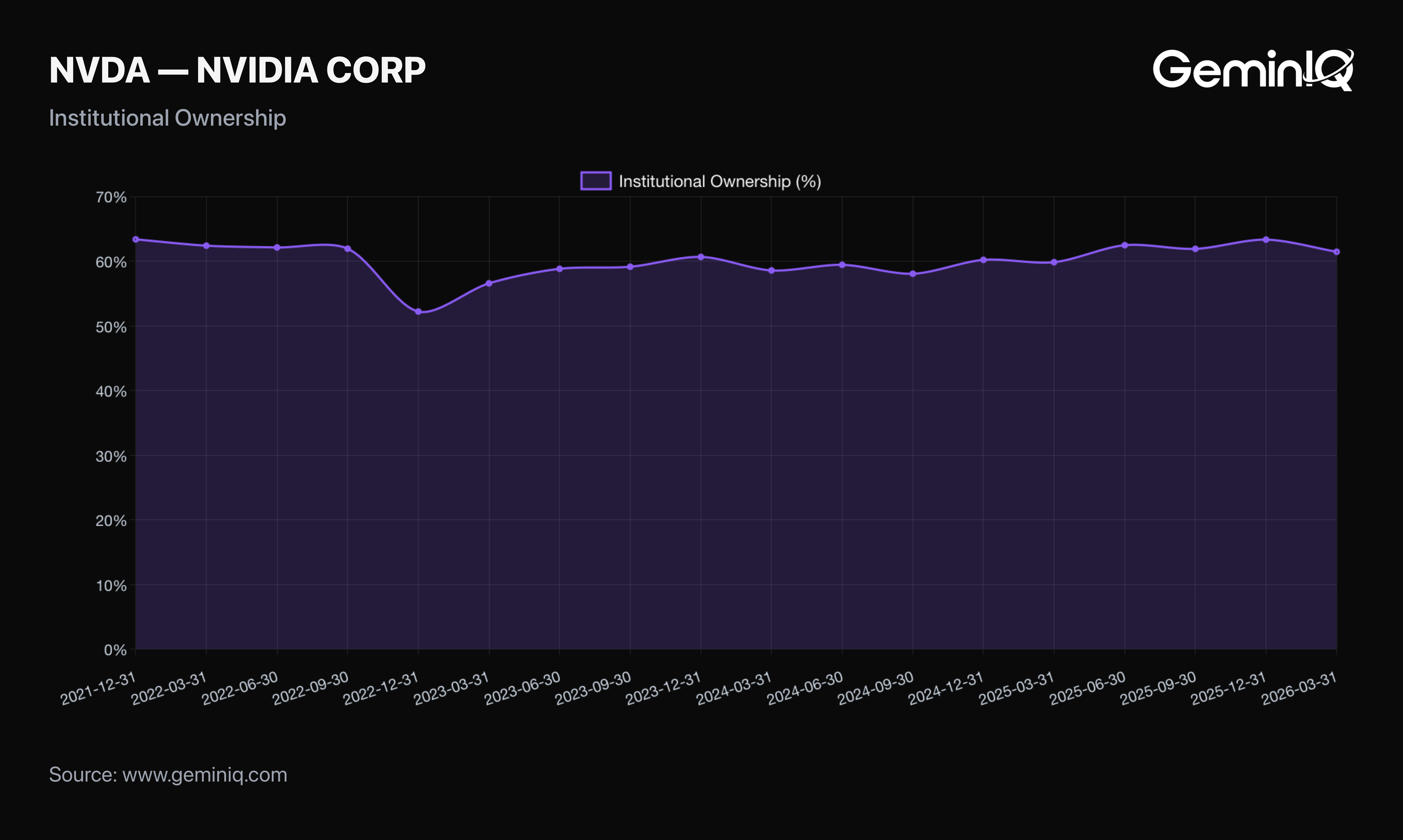Image resolution: width=1403 pixels, height=840 pixels.
Task: Select the 2025-06-30 data point
Action: coord(1125,245)
